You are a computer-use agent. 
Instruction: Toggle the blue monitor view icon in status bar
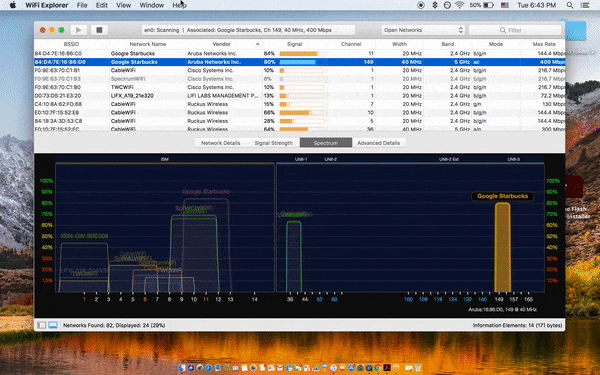pos(53,325)
